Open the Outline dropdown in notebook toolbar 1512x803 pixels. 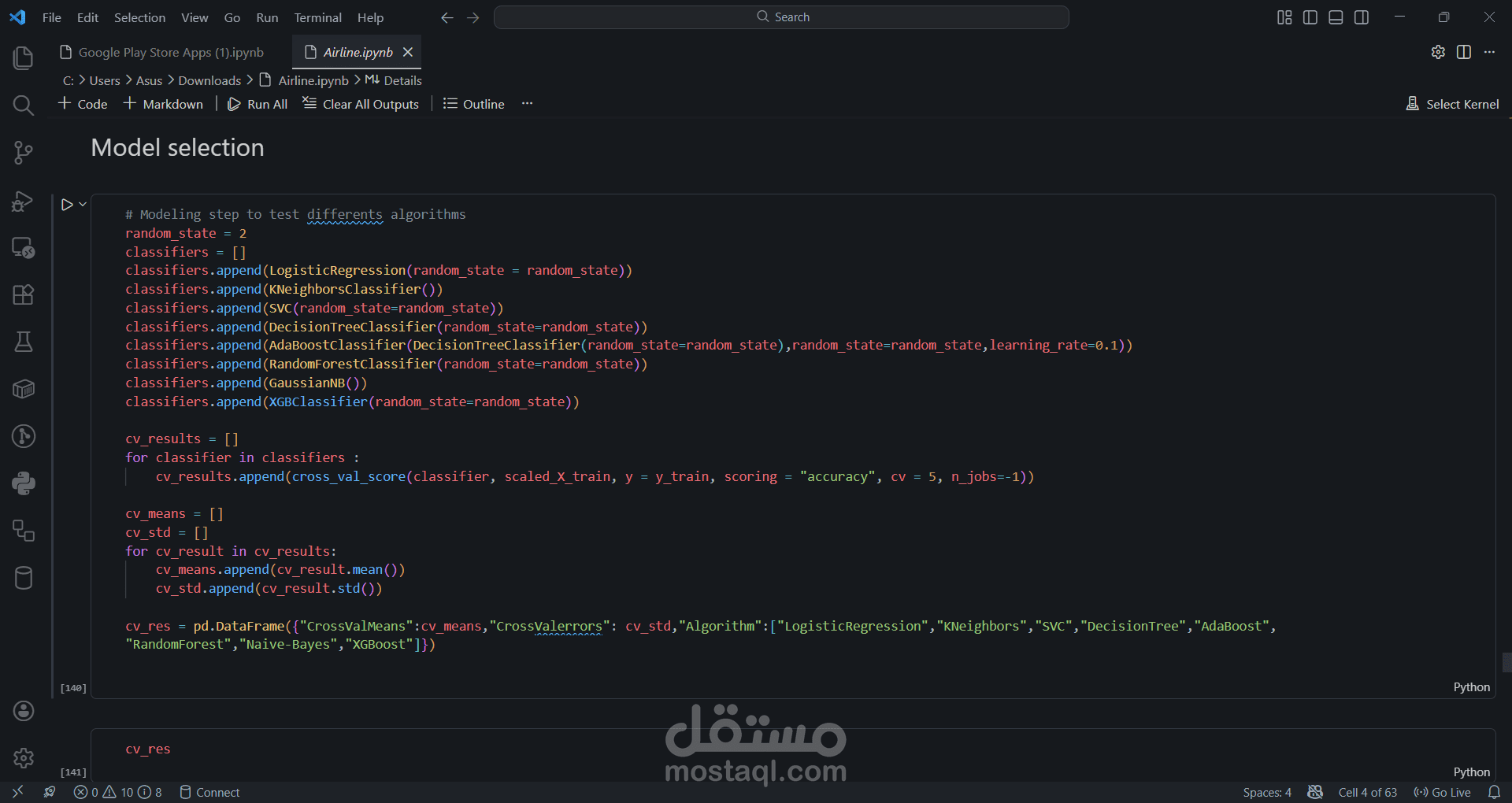point(472,103)
